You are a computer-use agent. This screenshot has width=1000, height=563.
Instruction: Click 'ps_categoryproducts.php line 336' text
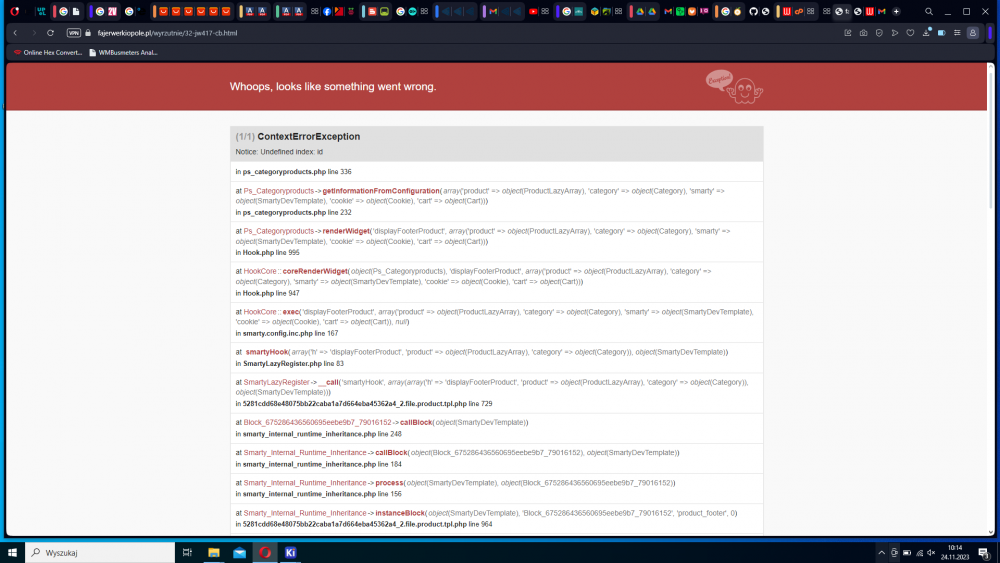click(x=297, y=172)
